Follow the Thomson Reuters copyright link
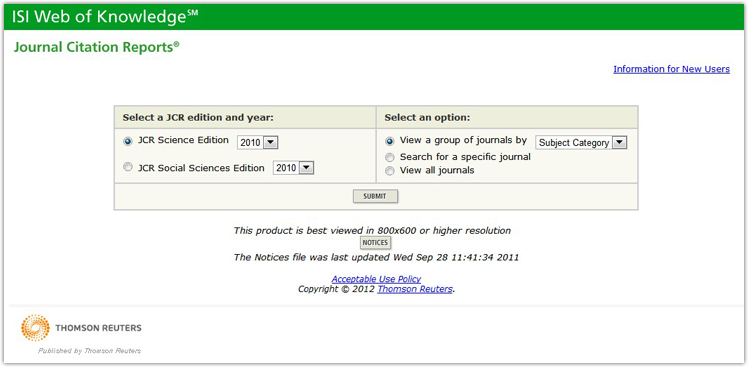The image size is (749, 368). [415, 289]
